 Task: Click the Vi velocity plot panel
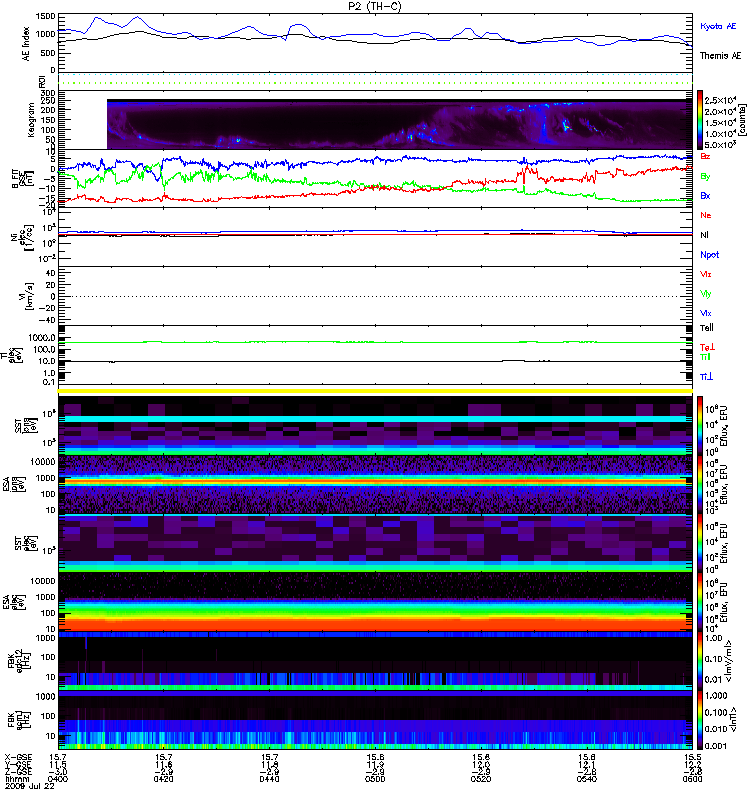click(x=376, y=296)
